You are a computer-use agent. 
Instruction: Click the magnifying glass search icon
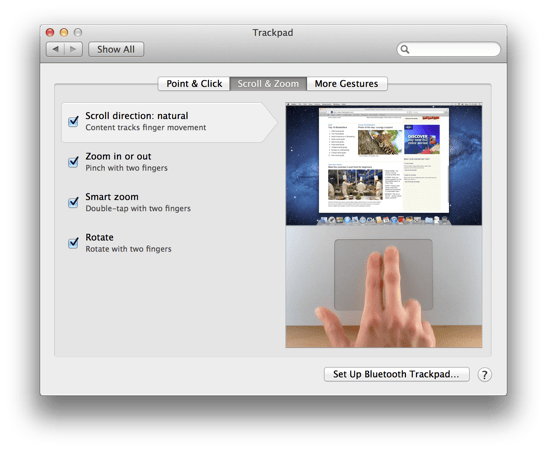405,49
